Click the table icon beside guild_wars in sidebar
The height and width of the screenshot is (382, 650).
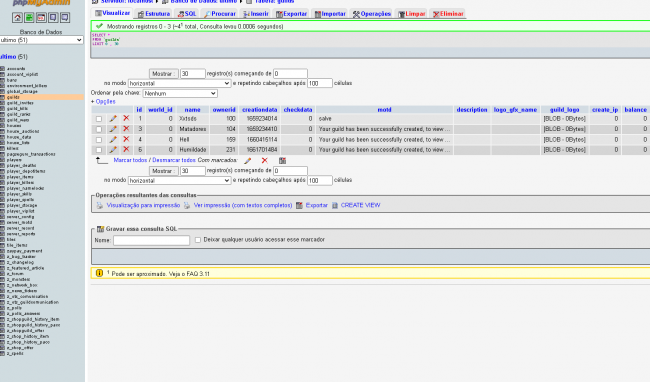tap(2, 120)
